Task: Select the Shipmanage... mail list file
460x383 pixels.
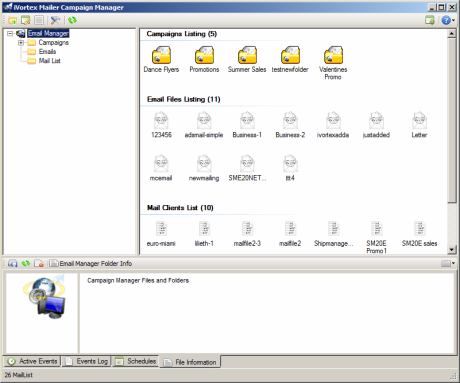Action: 333,234
